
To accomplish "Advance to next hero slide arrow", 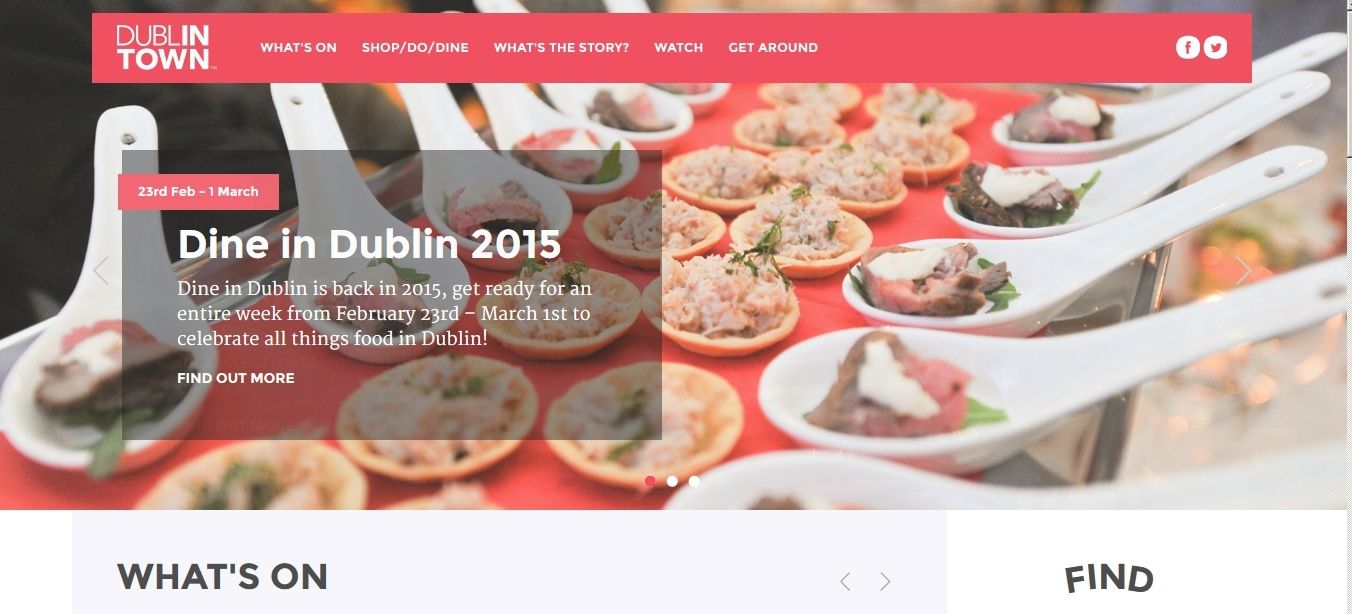I will click(1243, 270).
